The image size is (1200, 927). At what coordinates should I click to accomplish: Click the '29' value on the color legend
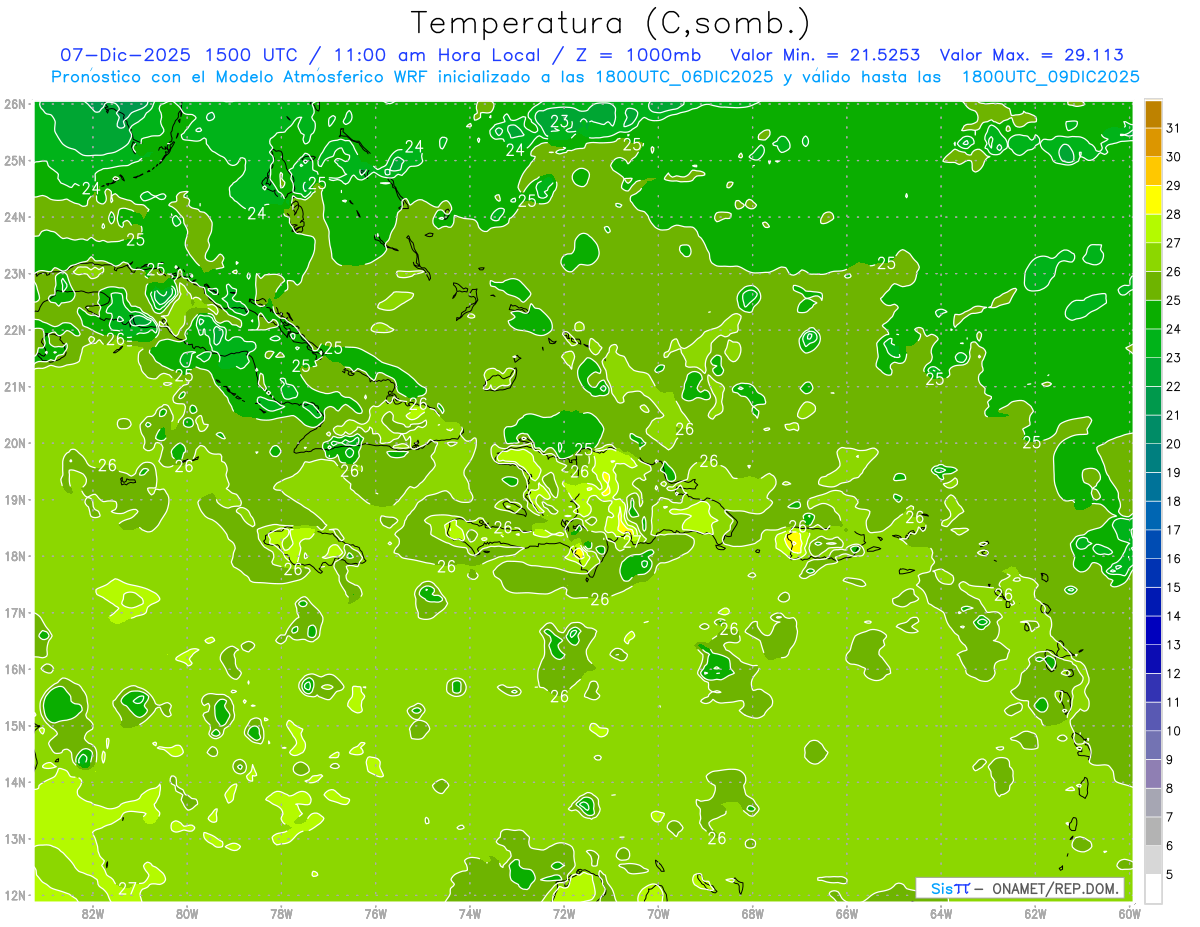(x=1173, y=185)
